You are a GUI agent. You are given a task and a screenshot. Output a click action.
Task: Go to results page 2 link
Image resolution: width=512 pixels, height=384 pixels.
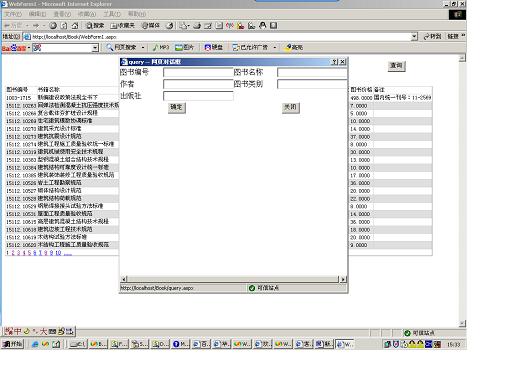click(x=13, y=253)
